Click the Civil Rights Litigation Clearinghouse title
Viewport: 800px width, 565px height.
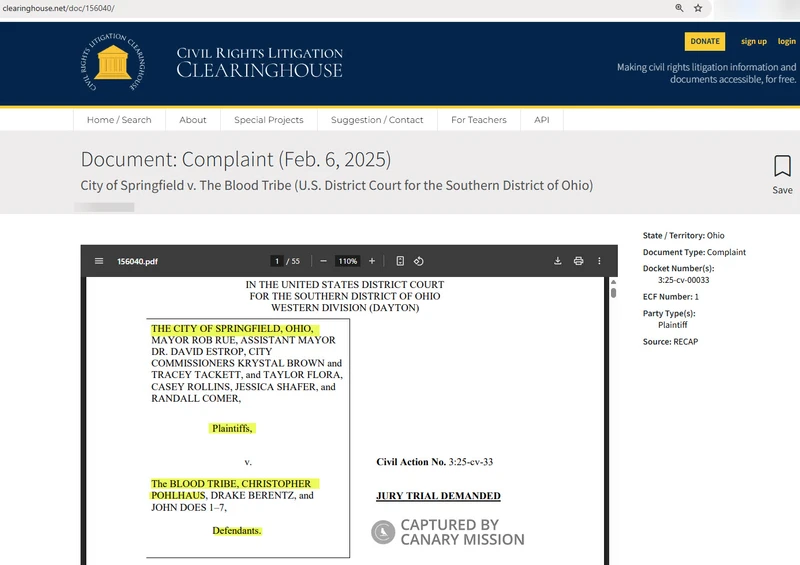click(x=260, y=62)
